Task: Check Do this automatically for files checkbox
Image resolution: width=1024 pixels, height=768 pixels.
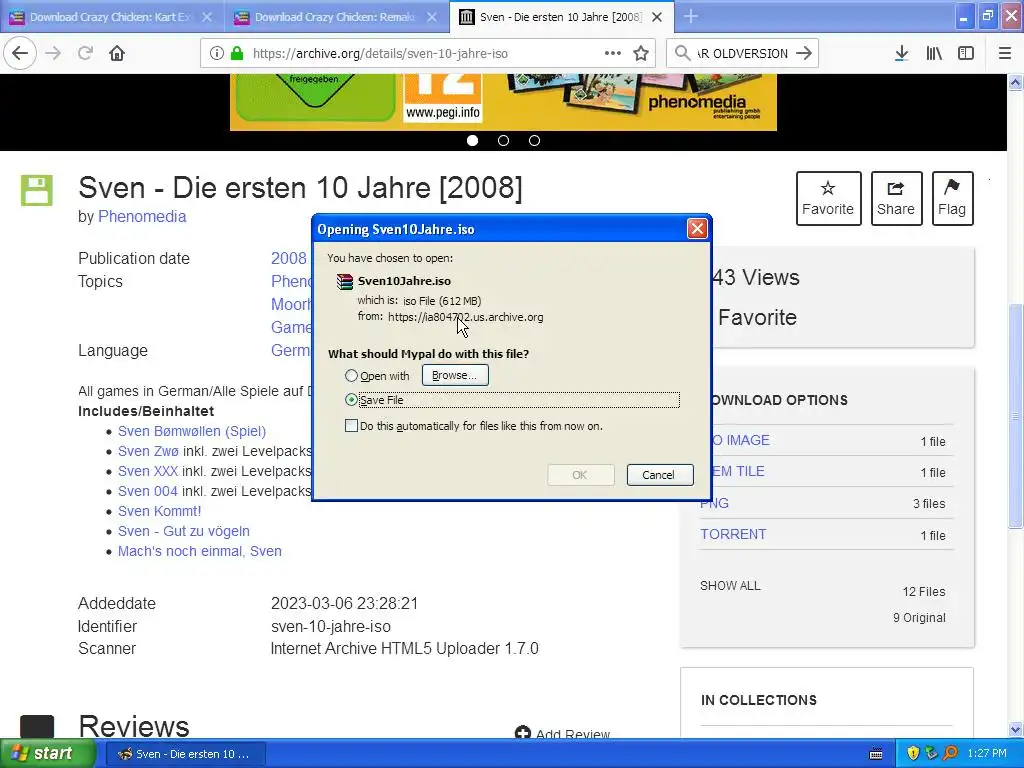Action: [351, 426]
